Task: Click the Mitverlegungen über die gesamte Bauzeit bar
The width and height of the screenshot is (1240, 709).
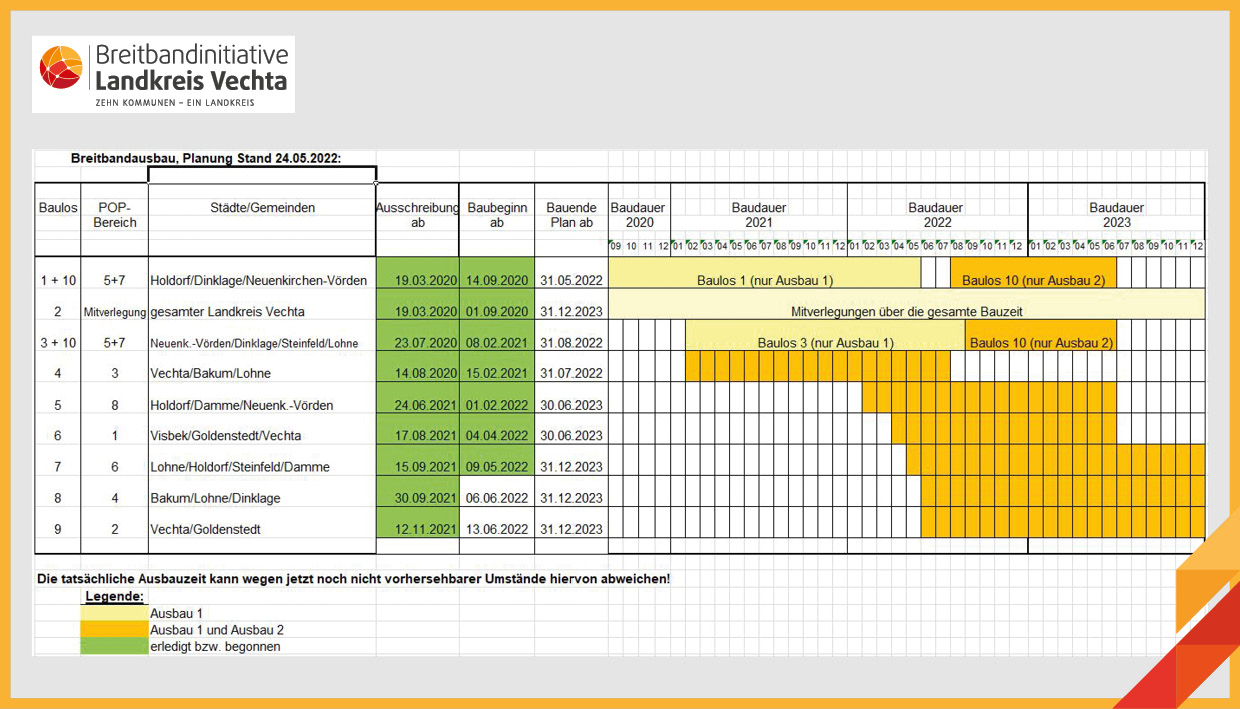Action: 906,311
